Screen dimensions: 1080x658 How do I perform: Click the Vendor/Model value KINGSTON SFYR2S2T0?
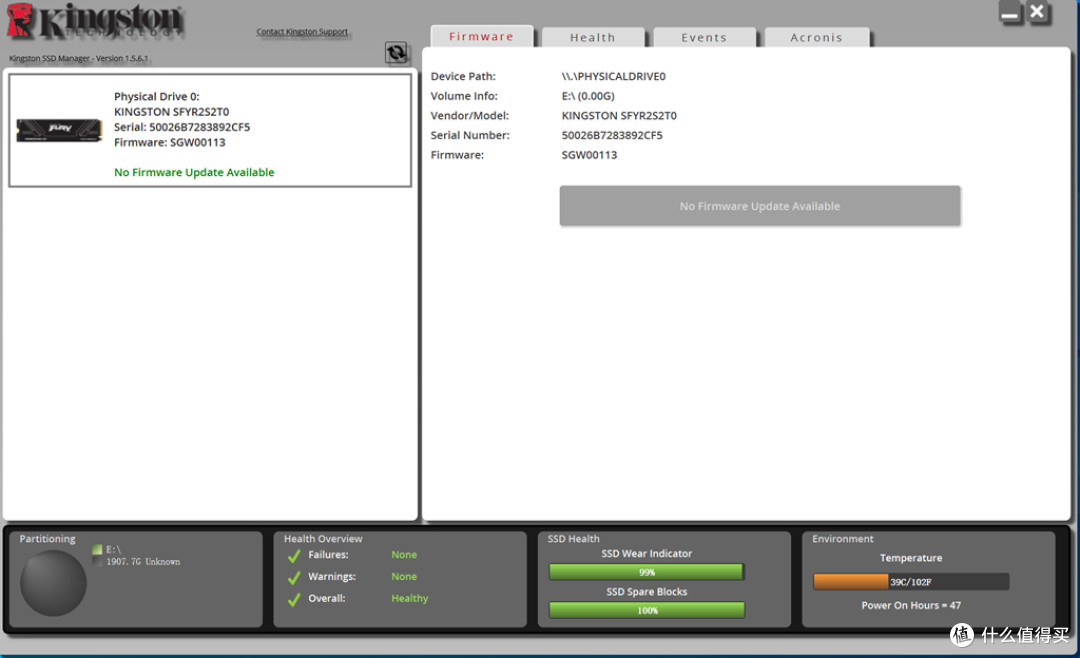click(x=619, y=116)
